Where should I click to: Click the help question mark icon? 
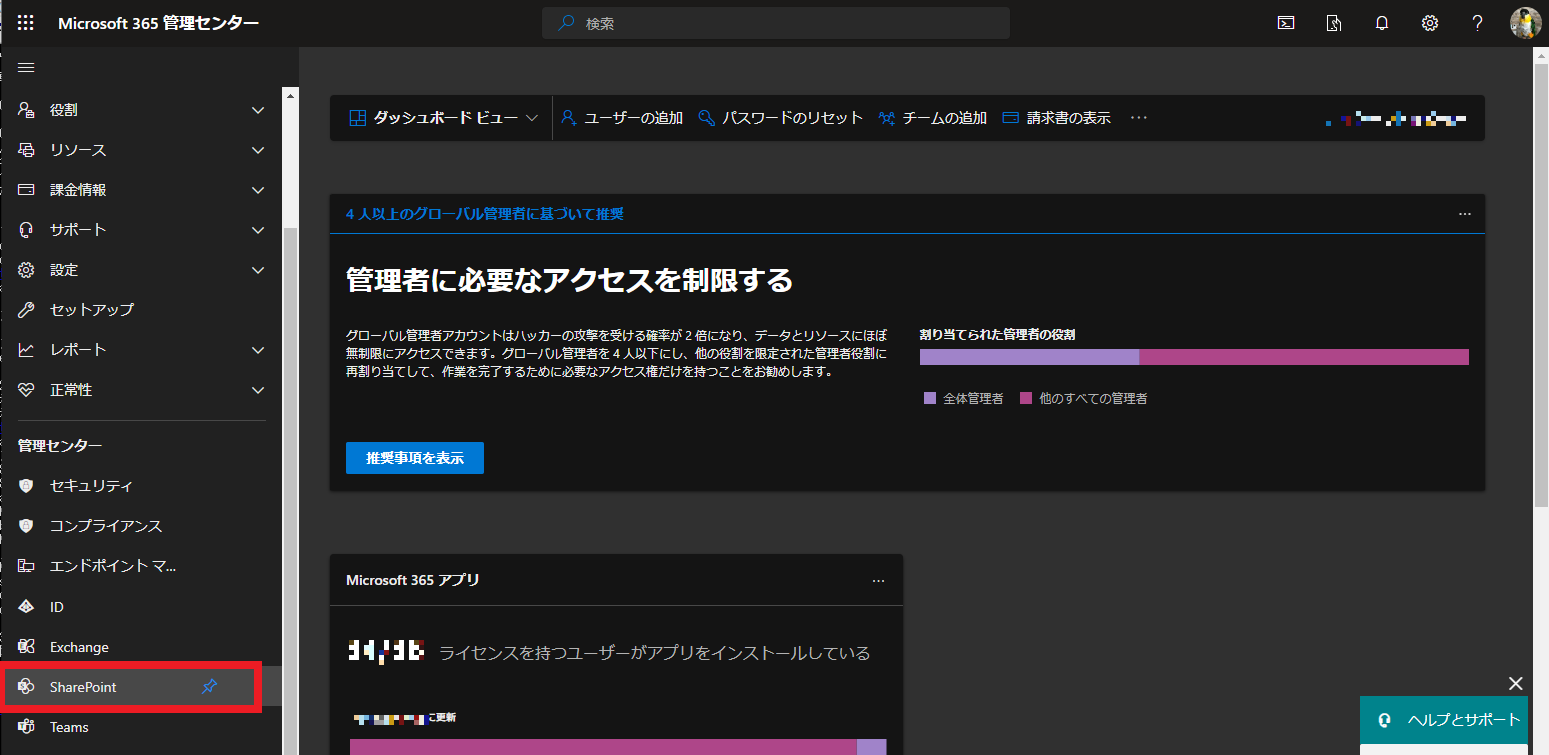1477,23
